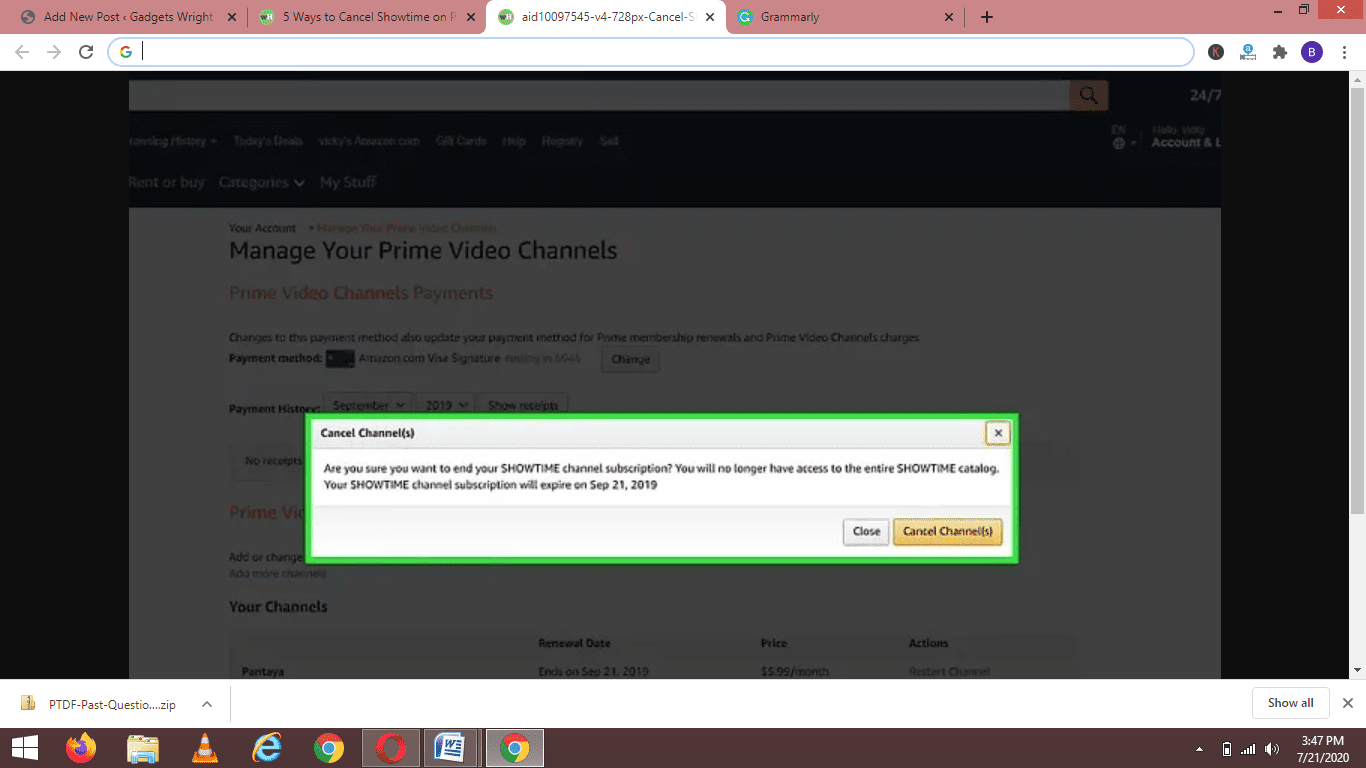1366x768 pixels.
Task: Click the battery icon in the system tray
Action: (x=1227, y=749)
